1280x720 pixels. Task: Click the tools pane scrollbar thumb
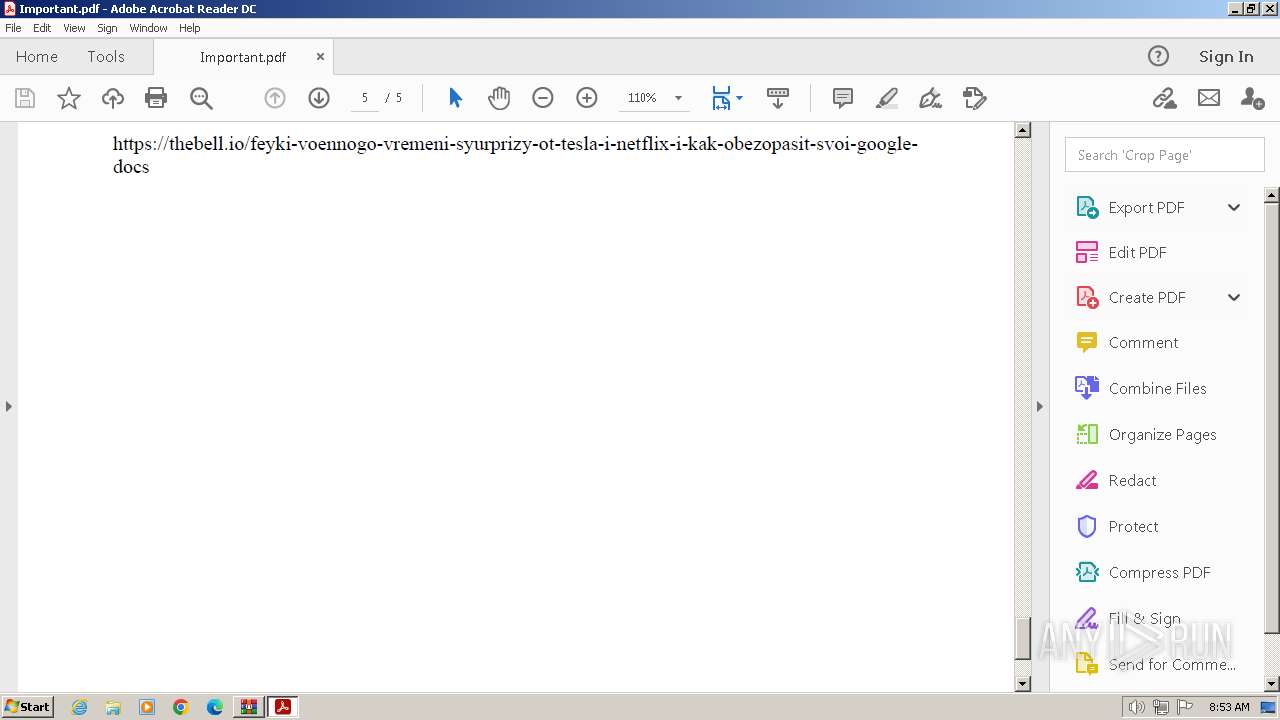[x=1272, y=418]
